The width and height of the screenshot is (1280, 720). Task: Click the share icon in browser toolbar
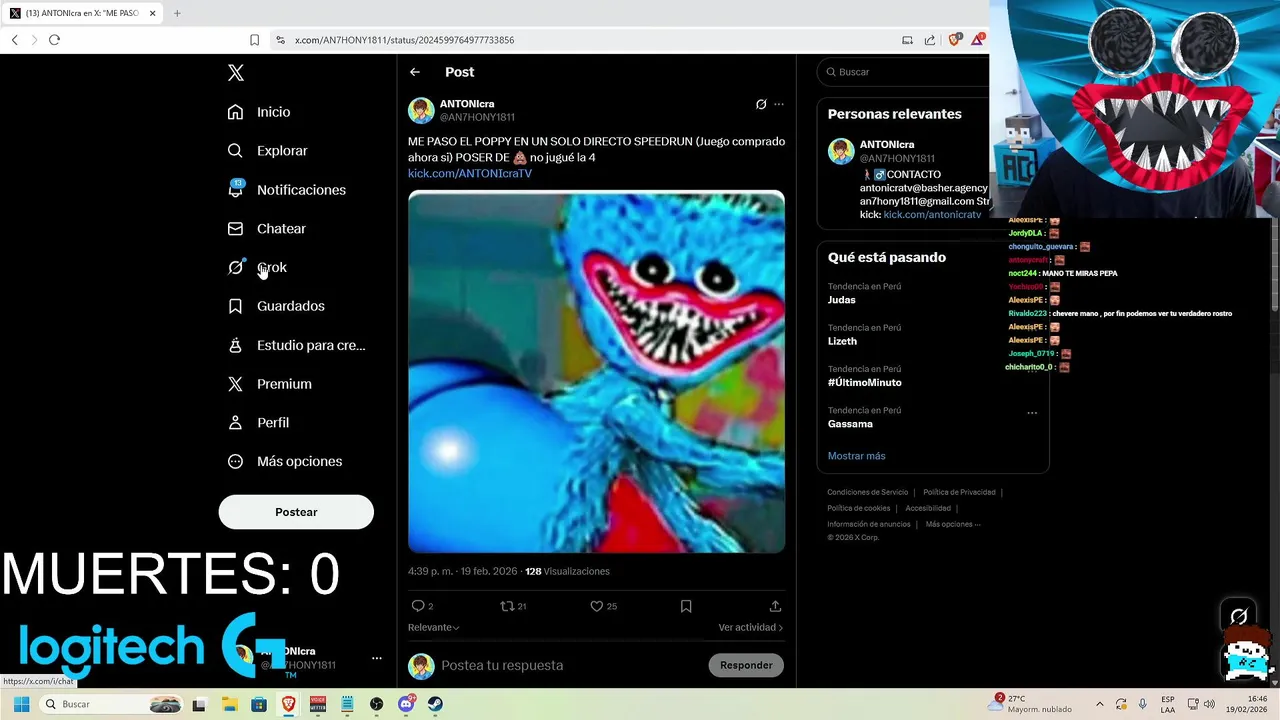click(929, 40)
